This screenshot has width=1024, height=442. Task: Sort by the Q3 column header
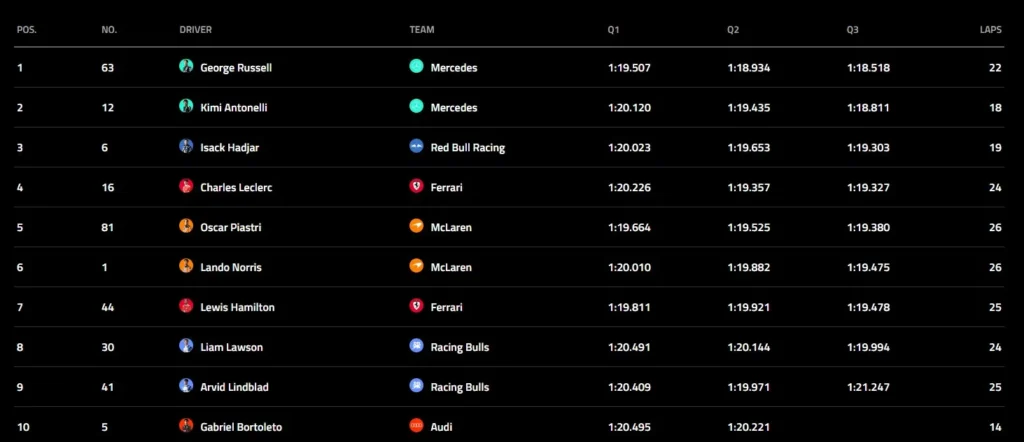pyautogui.click(x=852, y=30)
